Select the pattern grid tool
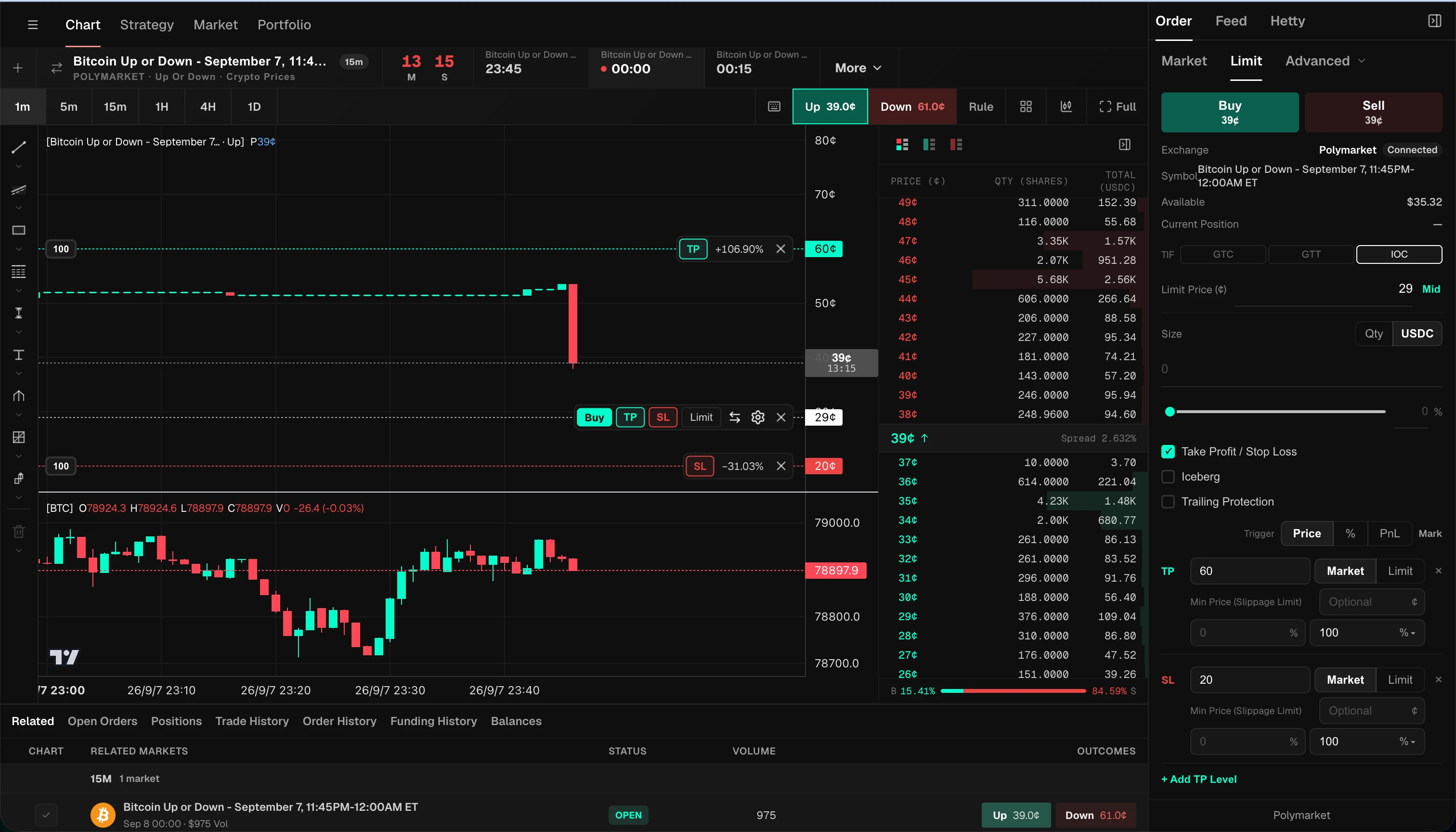This screenshot has height=832, width=1456. point(18,437)
